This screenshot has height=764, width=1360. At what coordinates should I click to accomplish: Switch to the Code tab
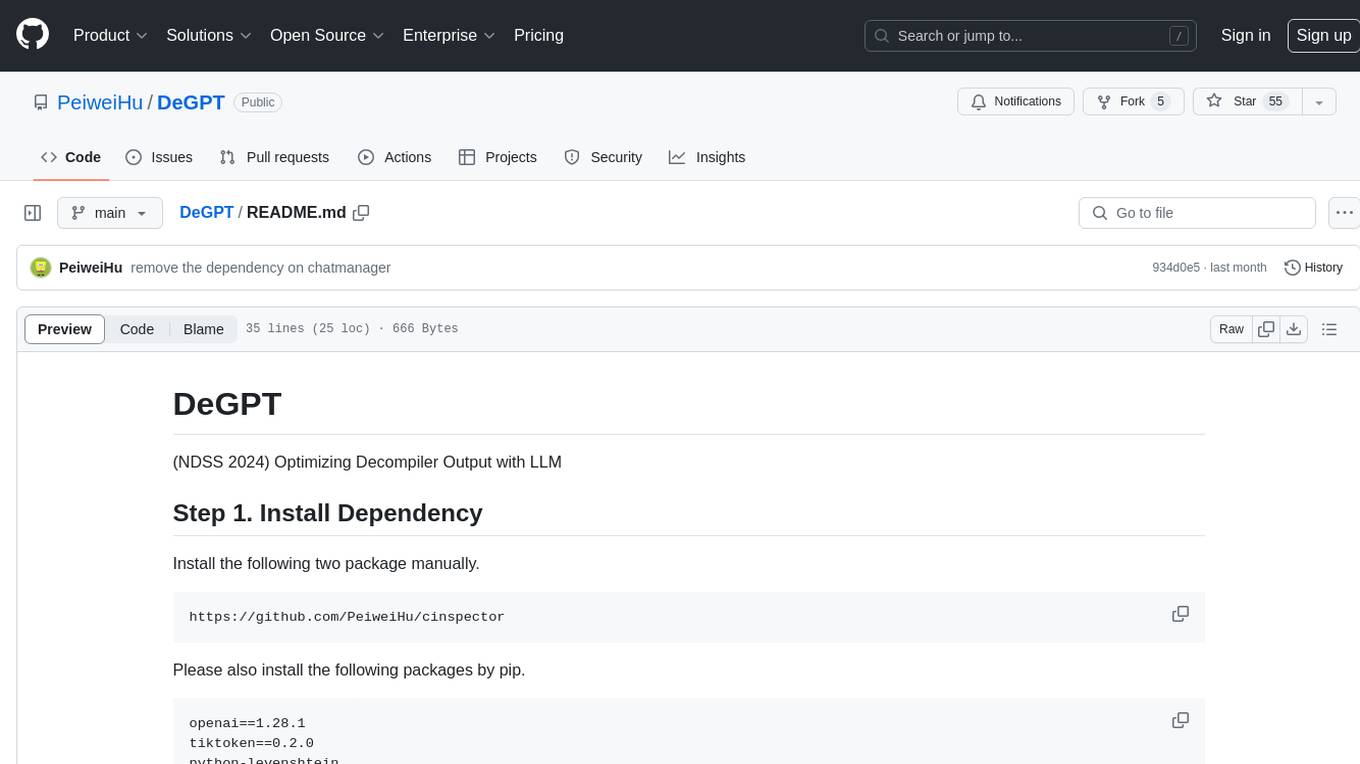[71, 157]
